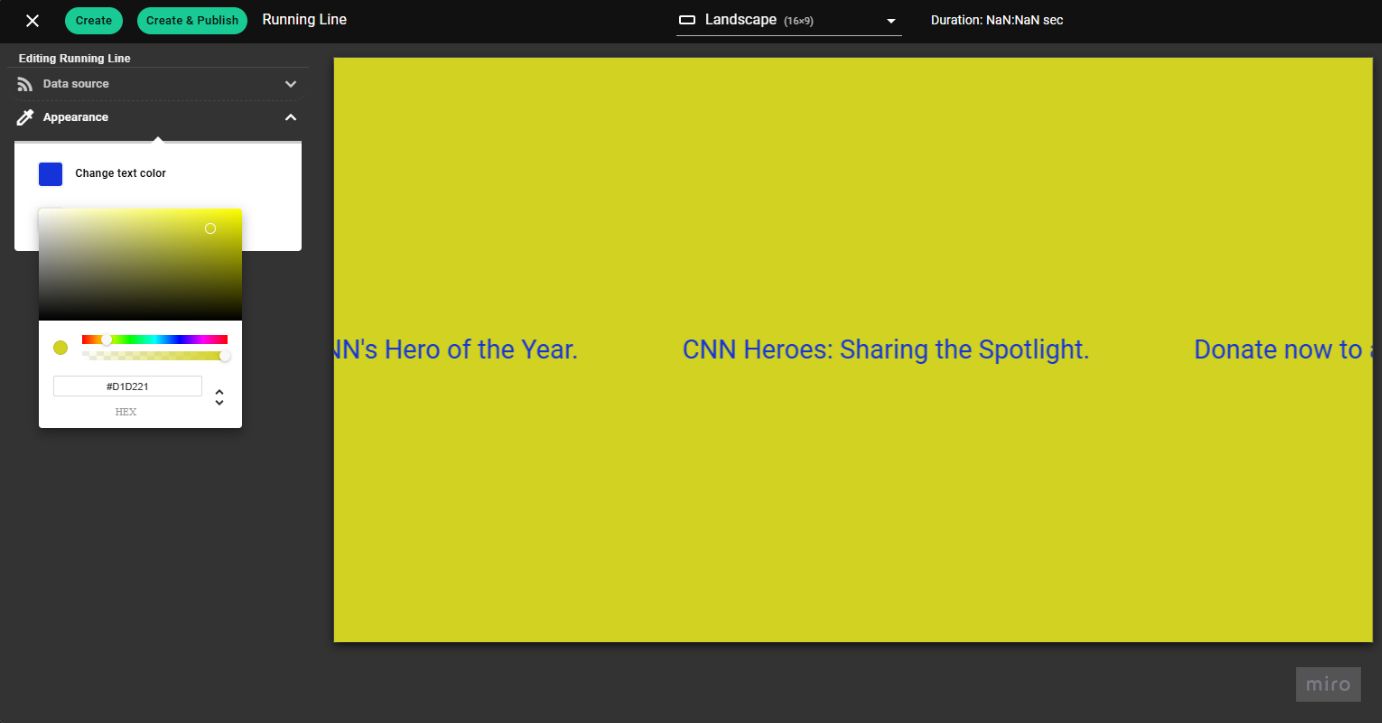Click the opacity alpha slider

[x=155, y=356]
